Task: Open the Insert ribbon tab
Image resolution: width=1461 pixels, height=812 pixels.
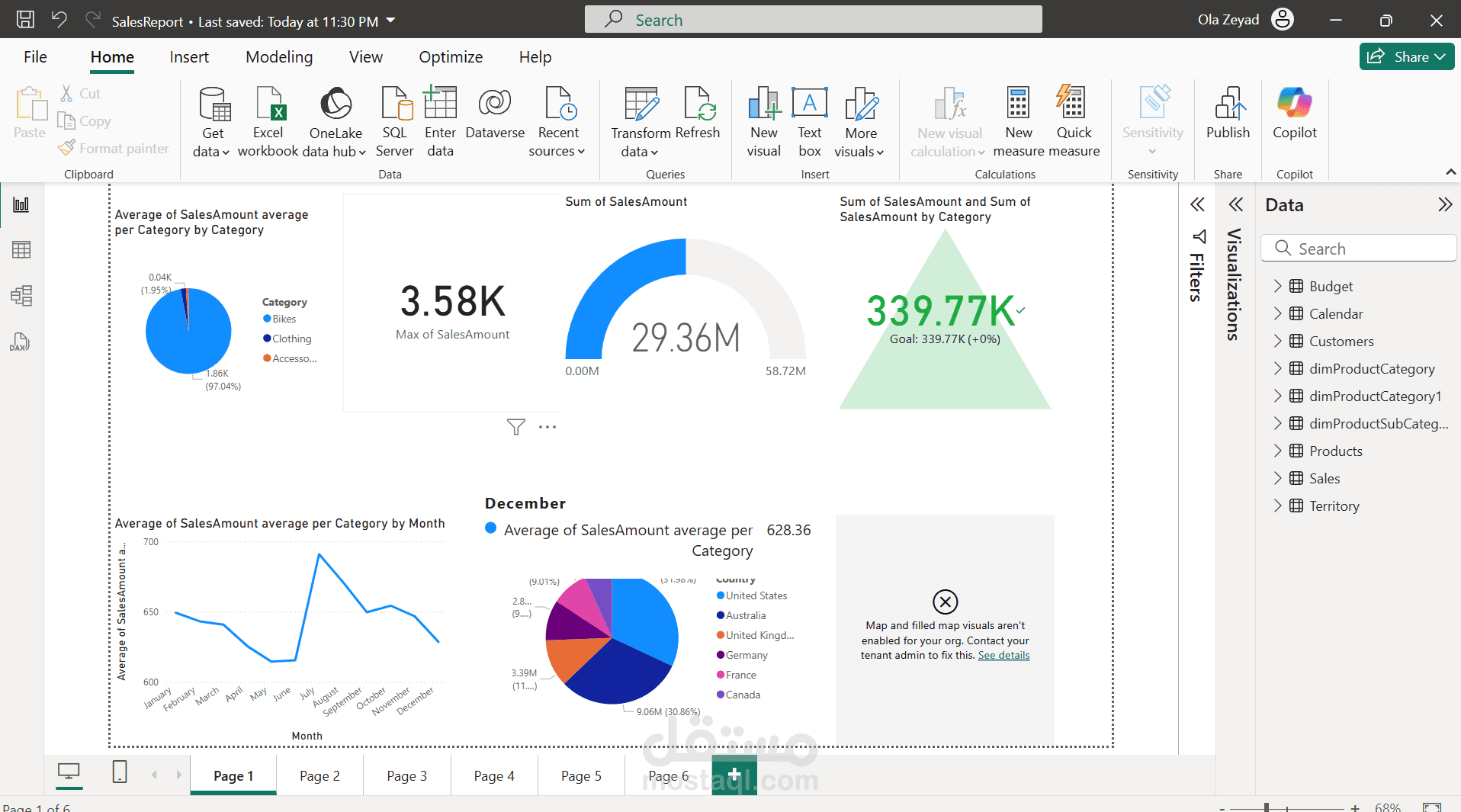Action: pos(189,57)
